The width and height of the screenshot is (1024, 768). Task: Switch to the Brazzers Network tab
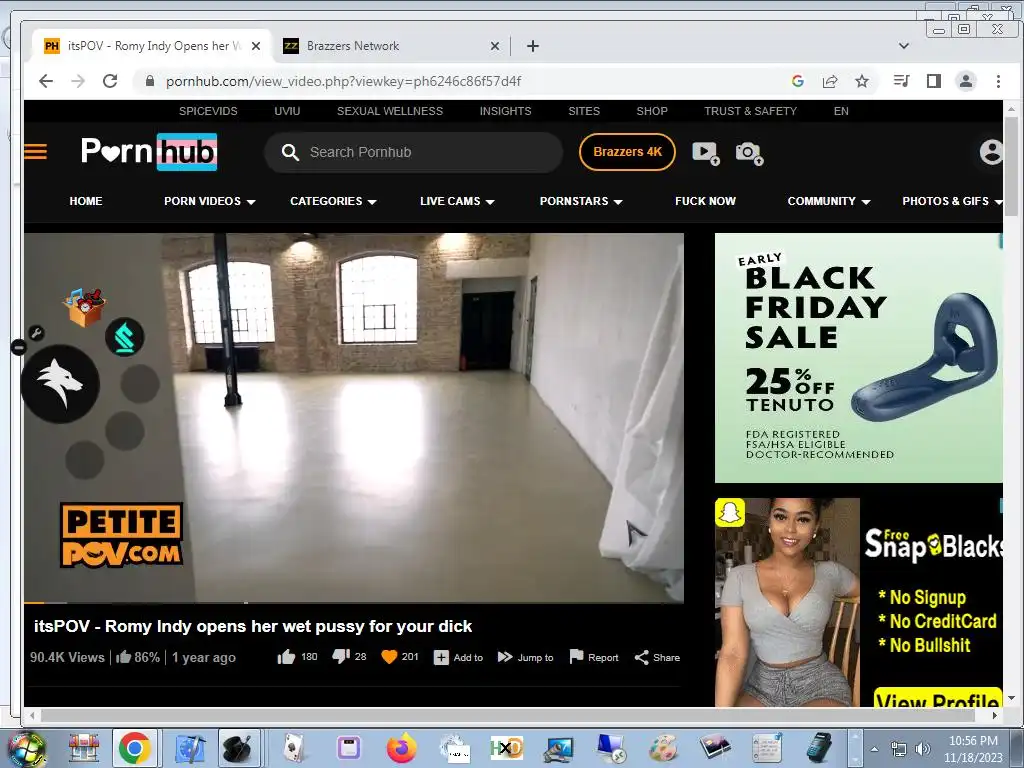pos(392,46)
